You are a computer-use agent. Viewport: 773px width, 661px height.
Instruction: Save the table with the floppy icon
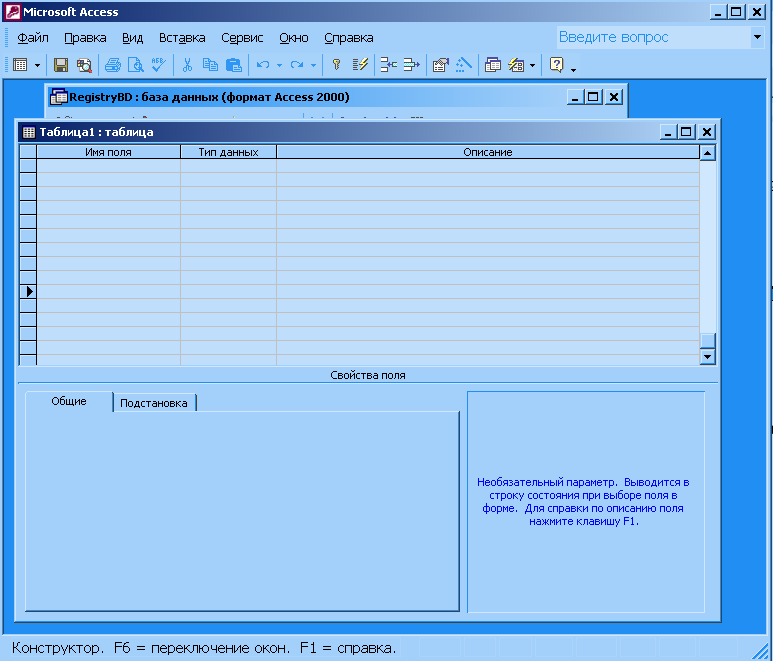tap(61, 65)
